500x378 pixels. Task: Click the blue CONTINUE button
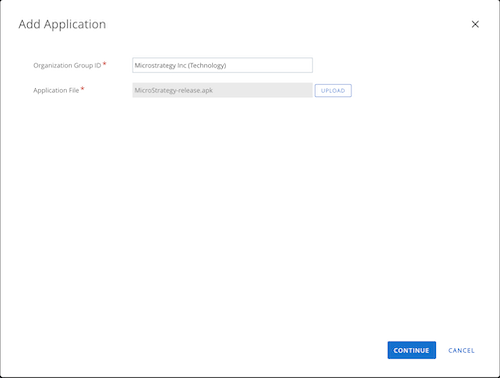point(411,350)
